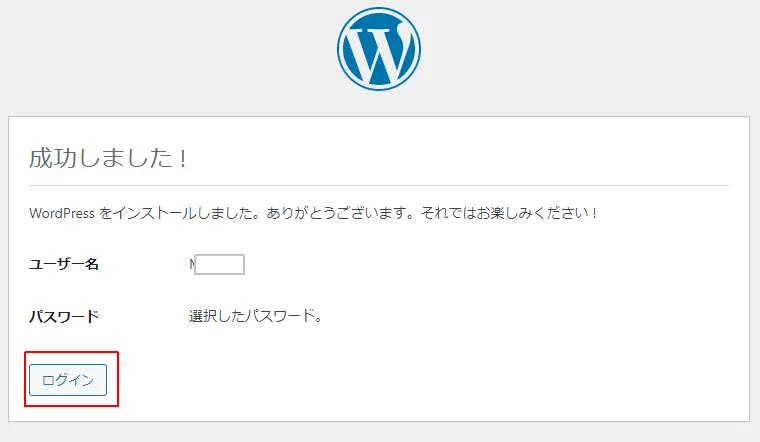Click the letter before the masked username

192,264
